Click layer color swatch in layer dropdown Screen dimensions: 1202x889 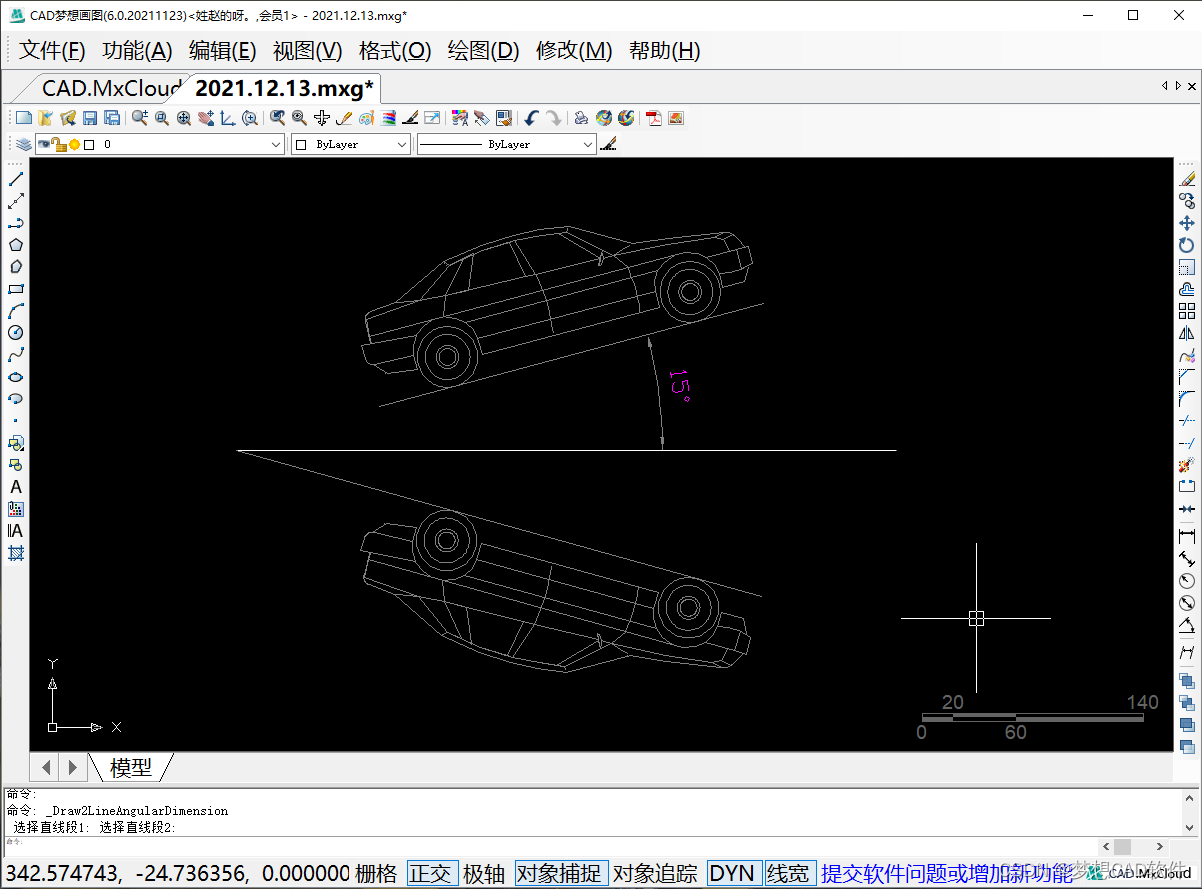pos(89,145)
